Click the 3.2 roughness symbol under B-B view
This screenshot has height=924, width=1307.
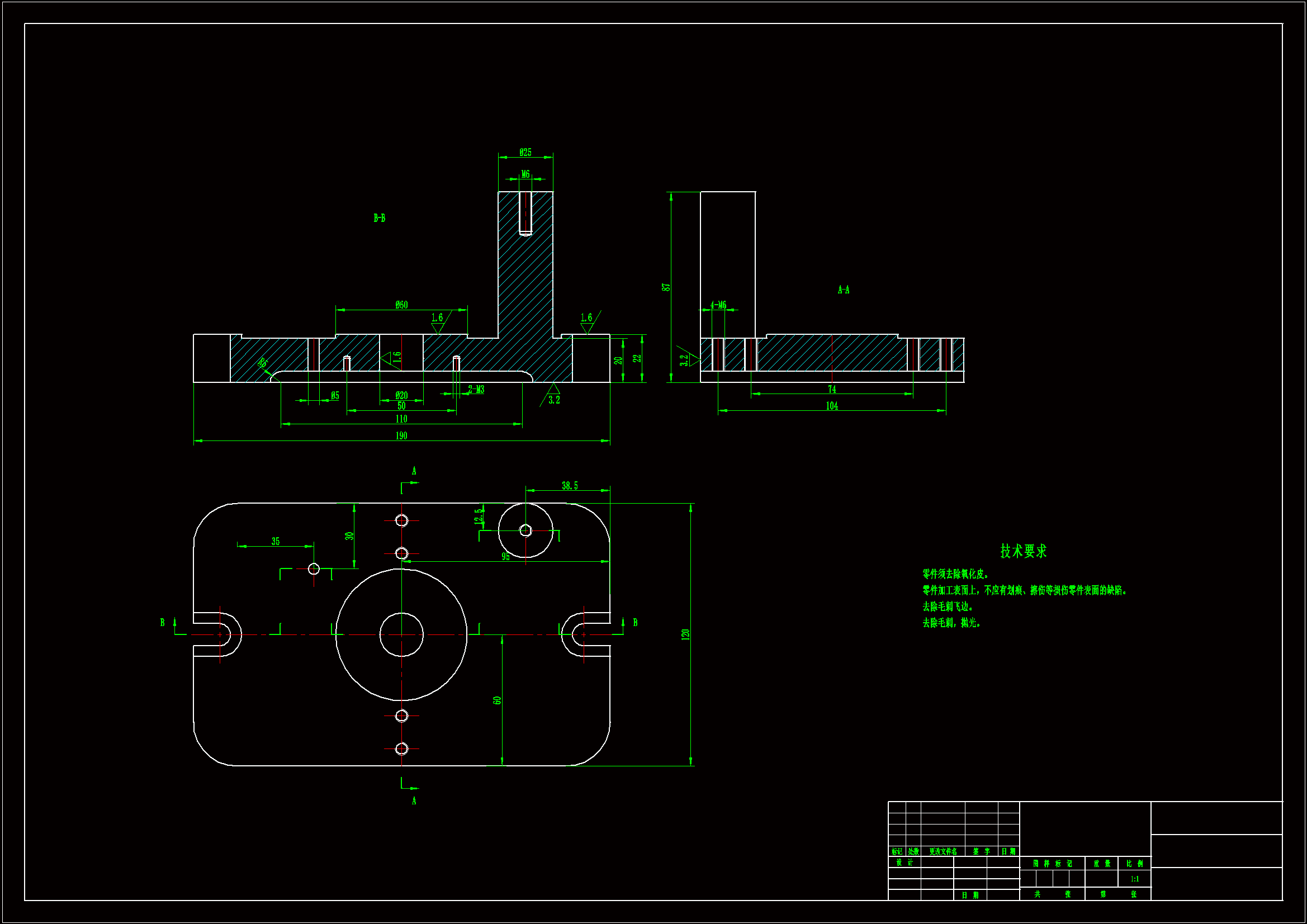point(554,400)
